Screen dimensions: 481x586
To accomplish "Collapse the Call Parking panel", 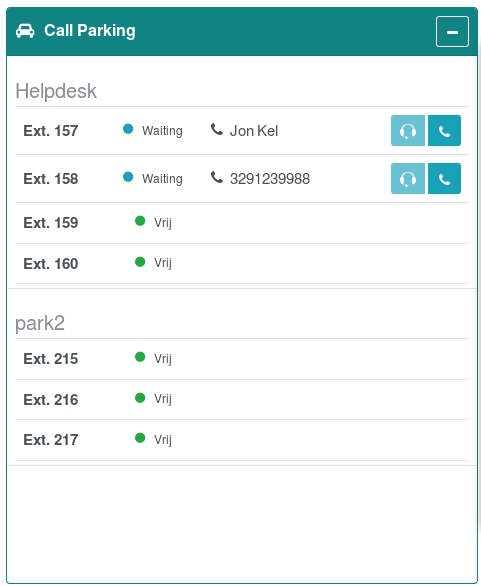I will point(452,31).
